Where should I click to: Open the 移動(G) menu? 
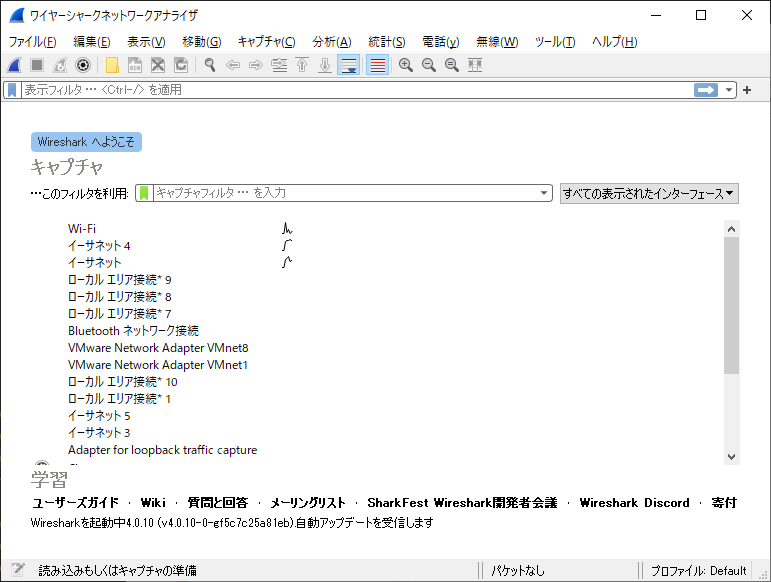click(202, 42)
